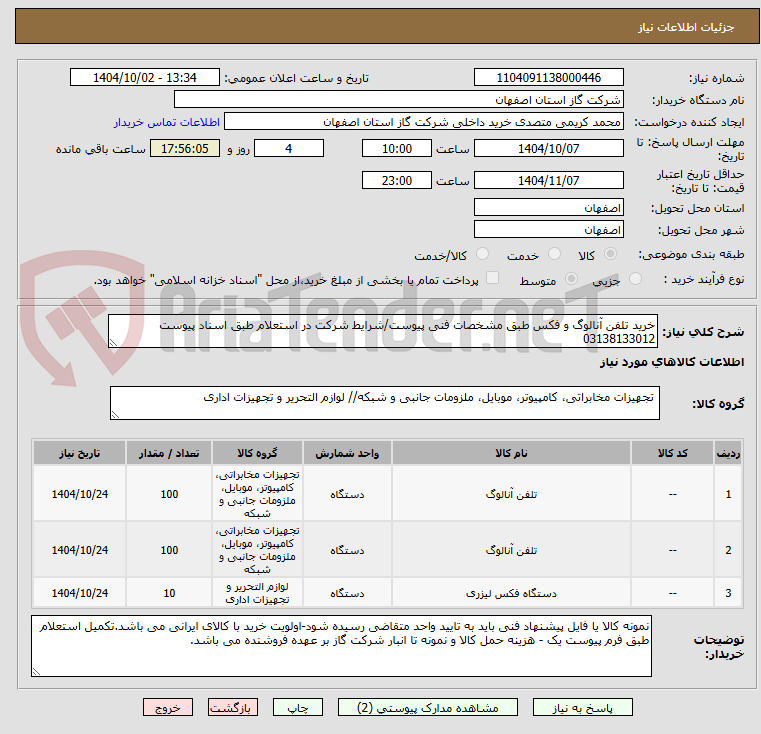Click the 'ردیف' column header
Viewport: 761px width, 734px height.
(728, 453)
